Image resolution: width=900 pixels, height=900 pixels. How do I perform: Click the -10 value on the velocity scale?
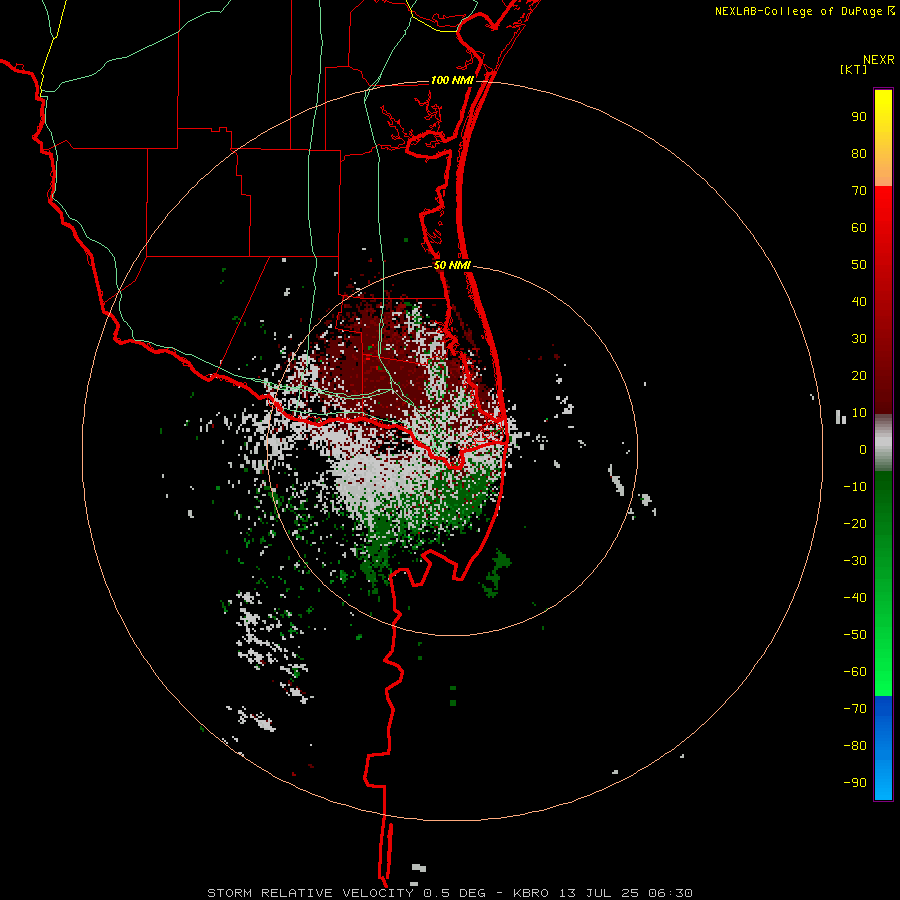(x=855, y=487)
